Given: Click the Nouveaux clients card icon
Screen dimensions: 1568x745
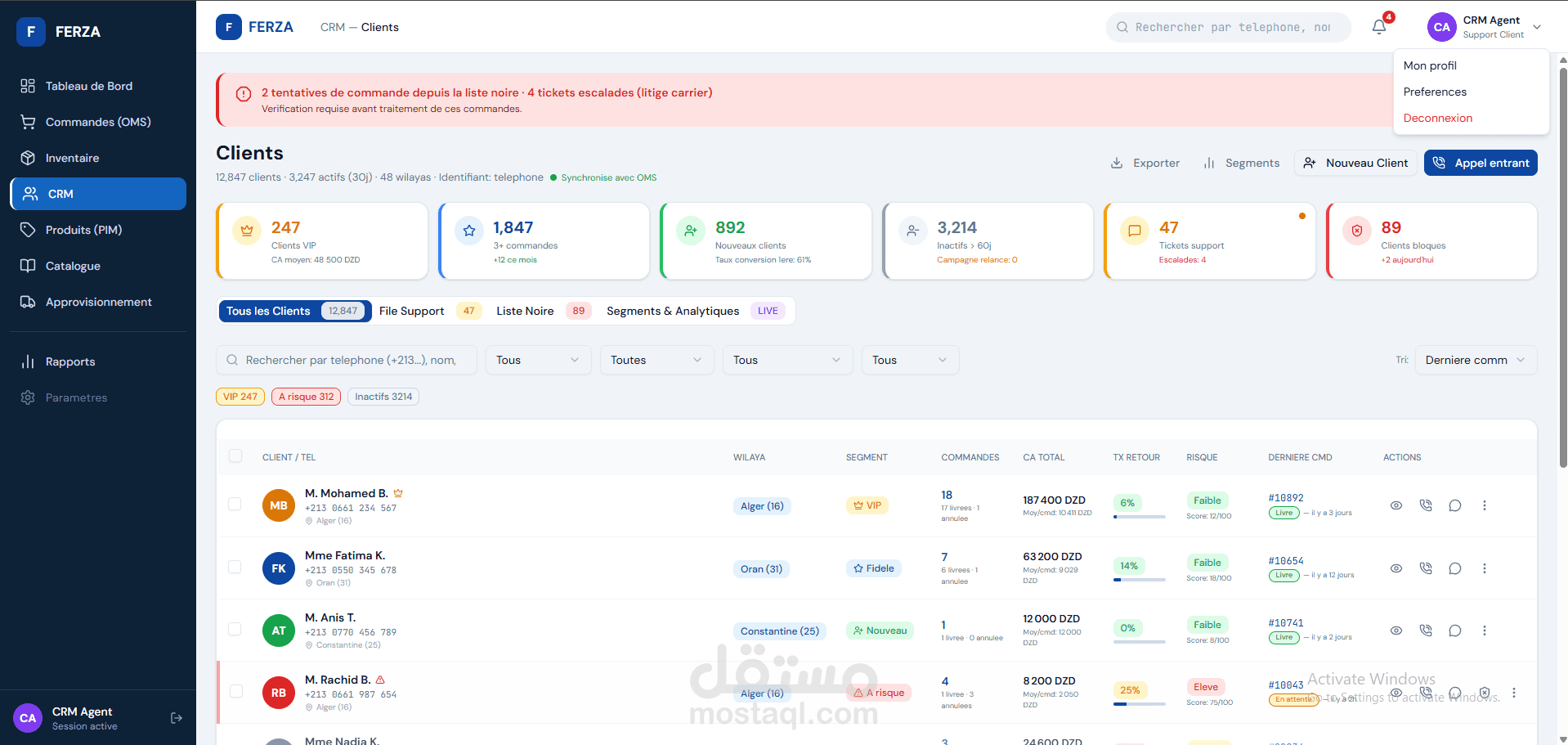Looking at the screenshot, I should coord(691,231).
